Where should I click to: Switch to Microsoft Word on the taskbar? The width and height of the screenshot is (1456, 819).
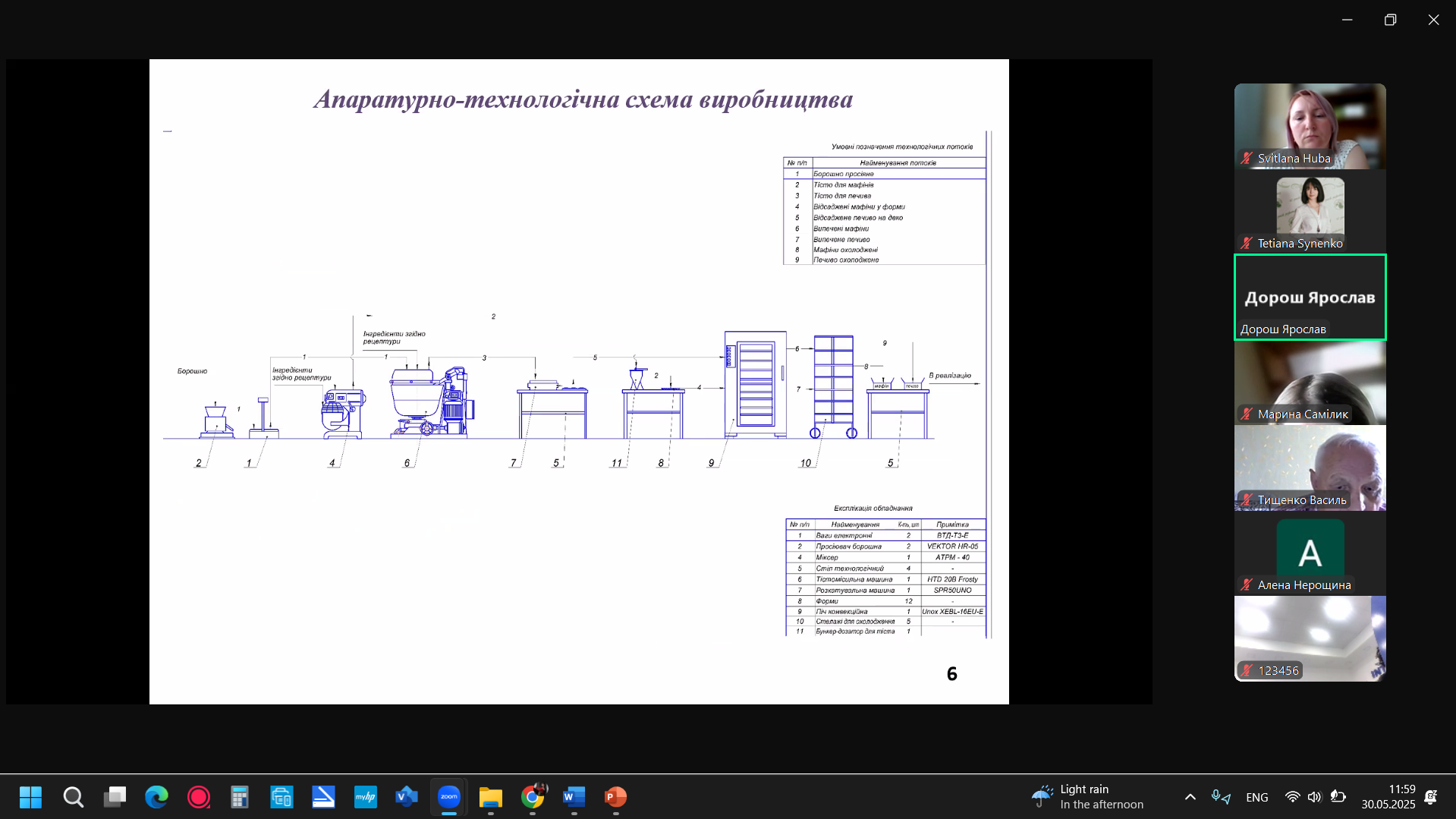(574, 797)
